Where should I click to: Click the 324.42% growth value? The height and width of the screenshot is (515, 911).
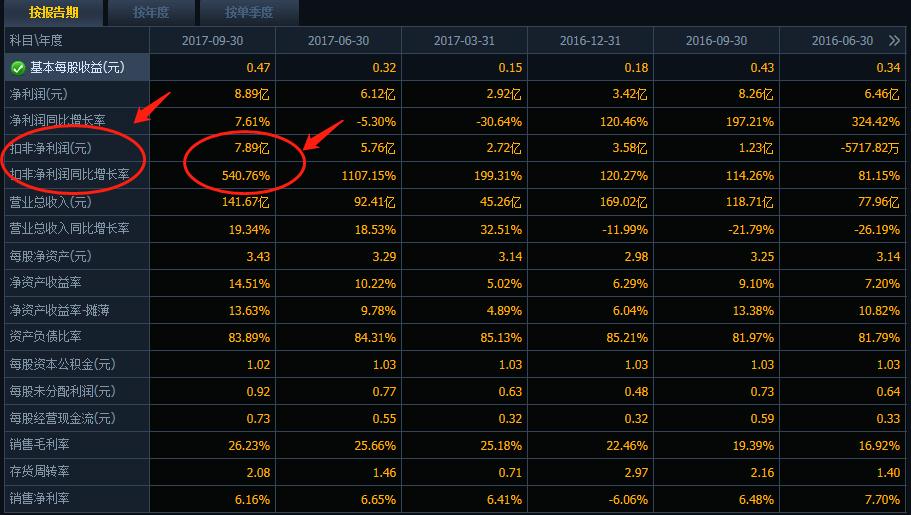coord(876,121)
